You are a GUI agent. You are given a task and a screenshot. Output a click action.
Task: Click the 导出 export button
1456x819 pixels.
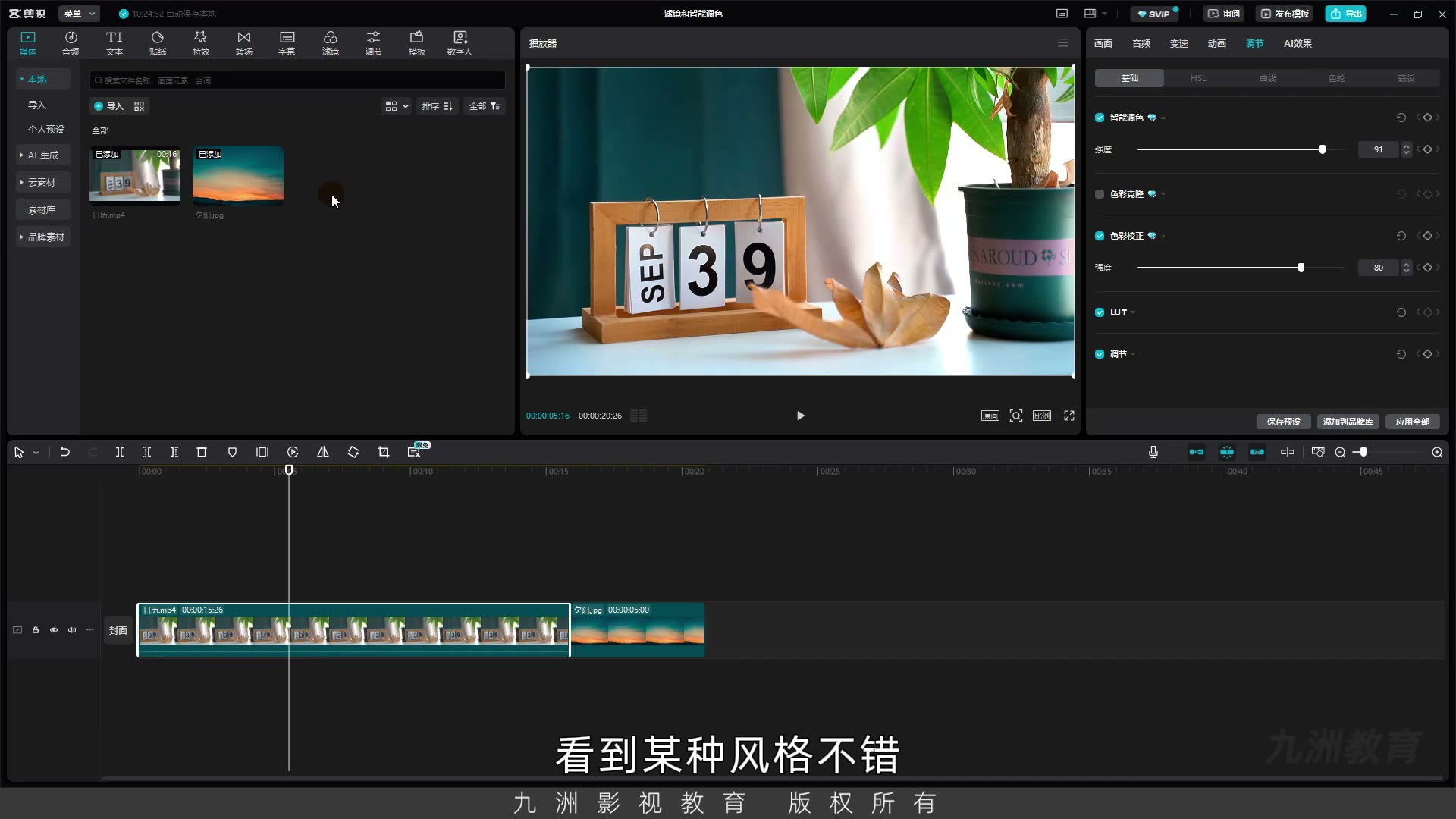[1345, 14]
